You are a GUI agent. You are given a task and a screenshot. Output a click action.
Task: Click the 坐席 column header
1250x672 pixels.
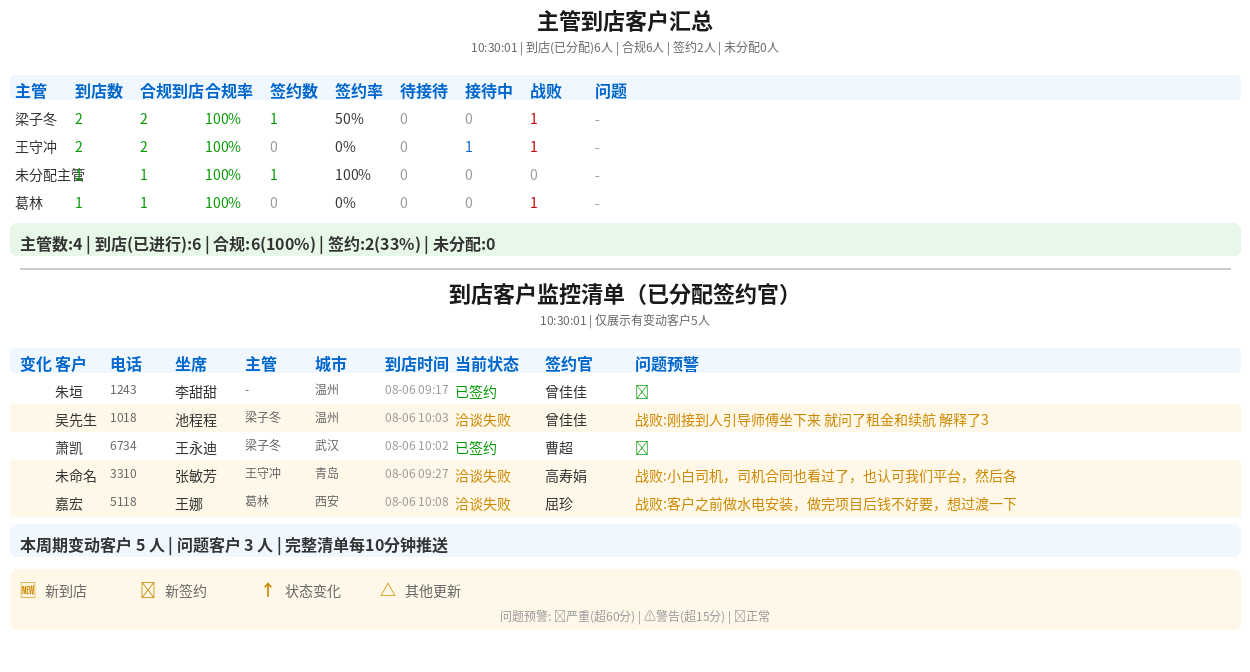coord(191,364)
